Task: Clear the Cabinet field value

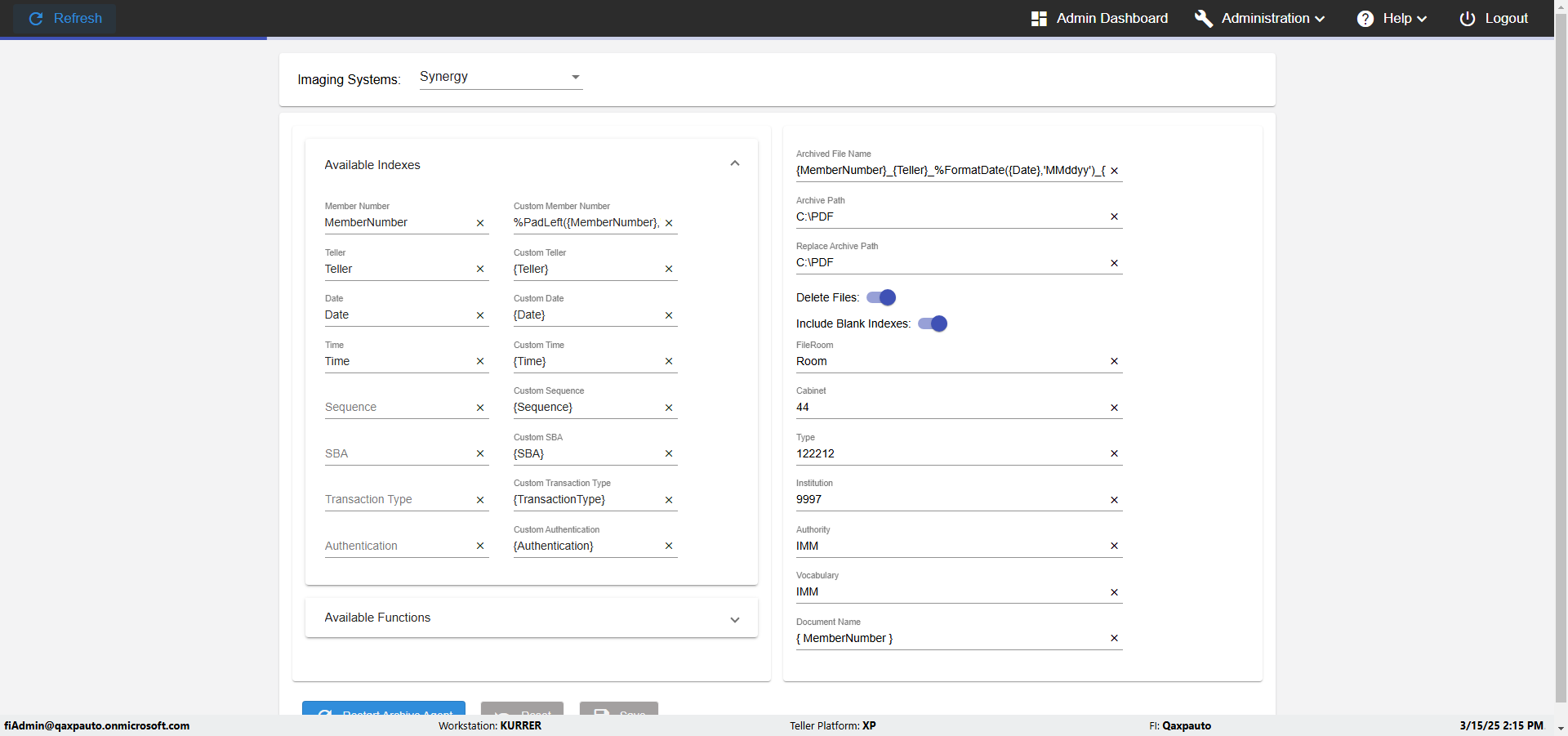Action: (x=1114, y=408)
